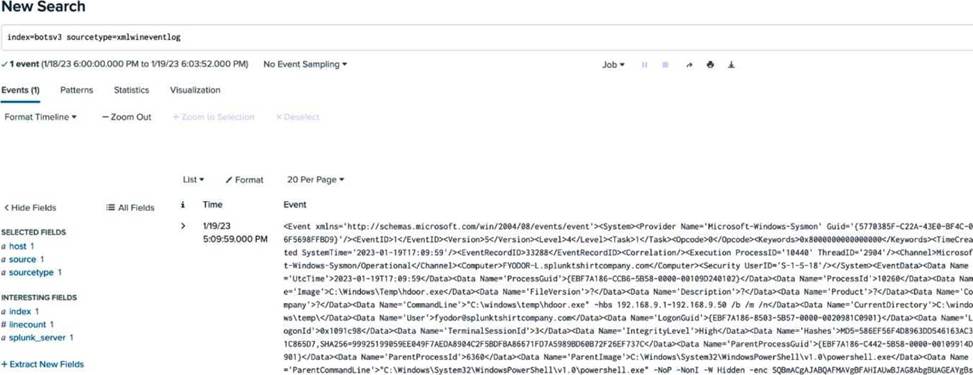This screenshot has height=375, width=973.
Task: Open No Event Sampling dropdown
Action: (x=305, y=64)
